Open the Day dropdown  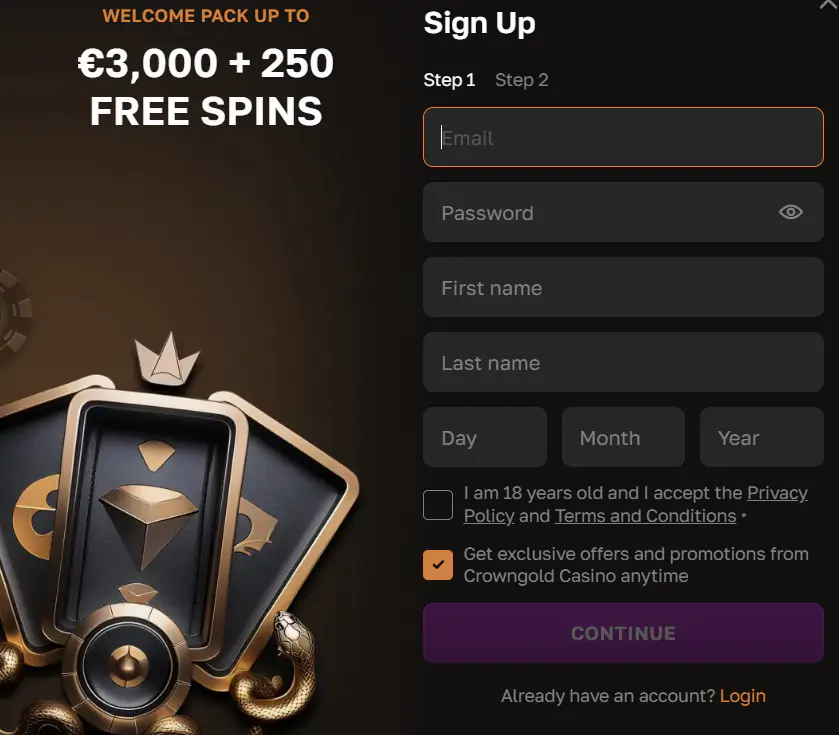click(x=485, y=437)
